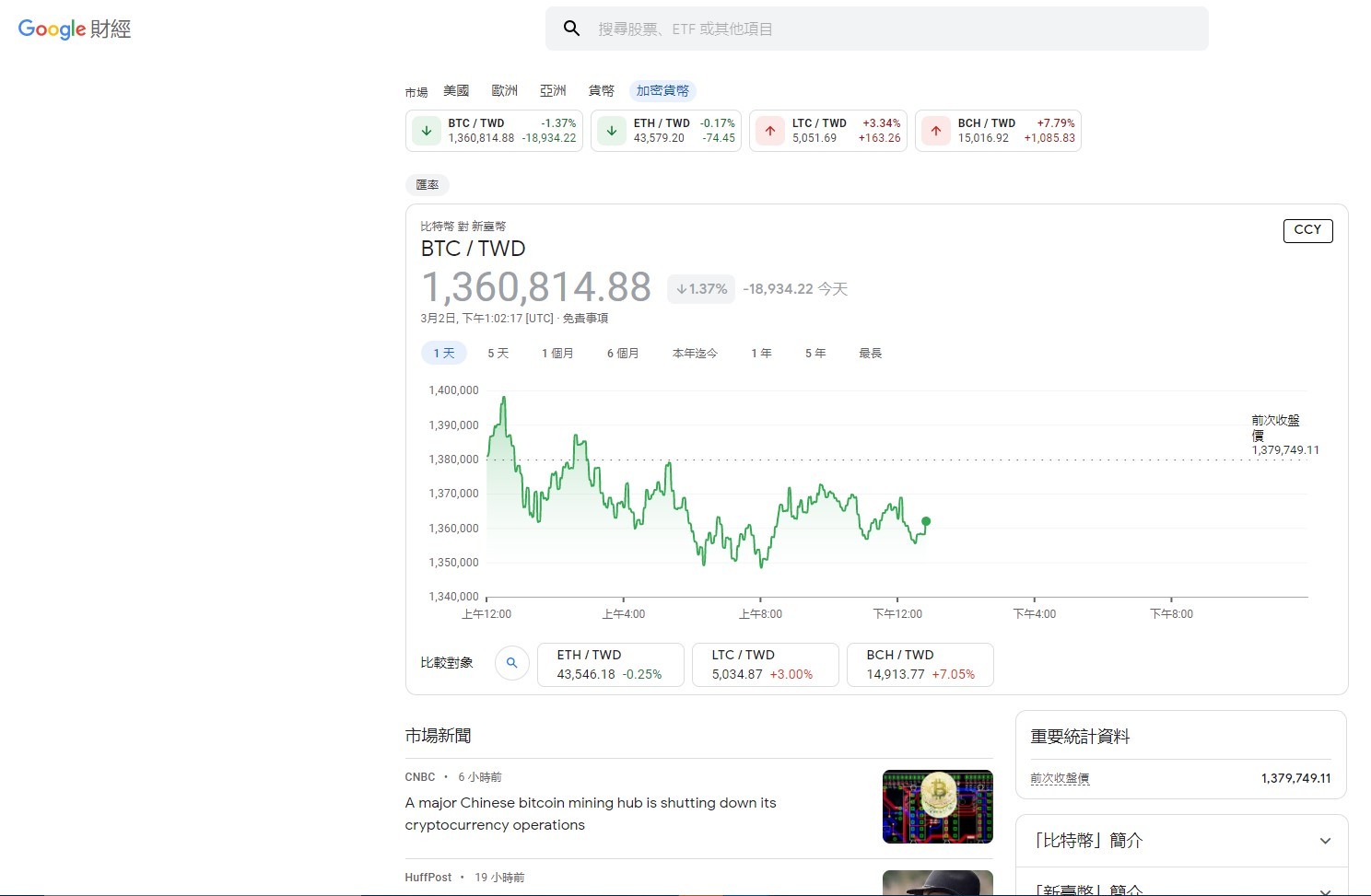Click the HuffPost news source label

(x=428, y=878)
